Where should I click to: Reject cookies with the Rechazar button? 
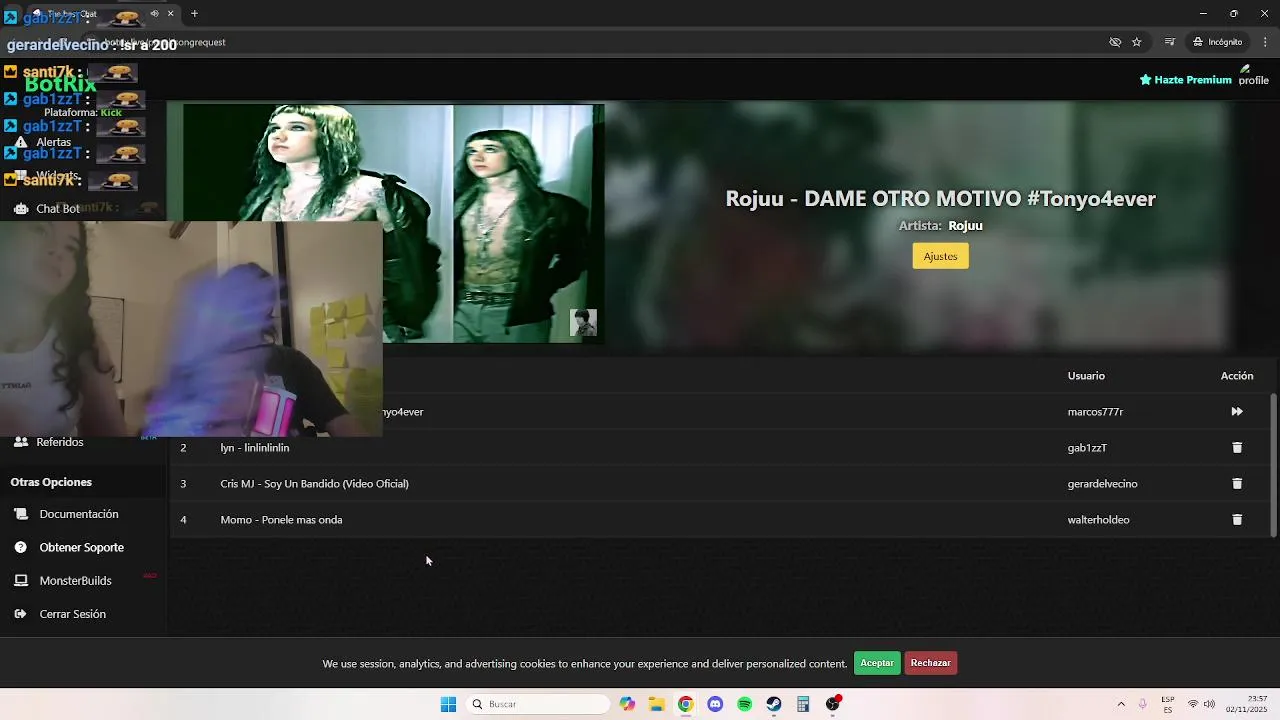coord(930,663)
